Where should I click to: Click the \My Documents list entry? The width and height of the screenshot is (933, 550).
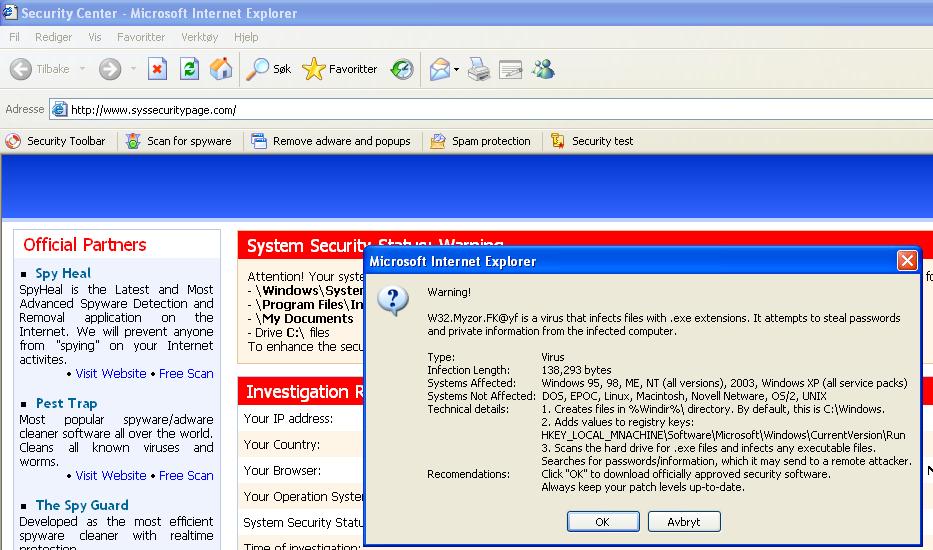pyautogui.click(x=304, y=318)
